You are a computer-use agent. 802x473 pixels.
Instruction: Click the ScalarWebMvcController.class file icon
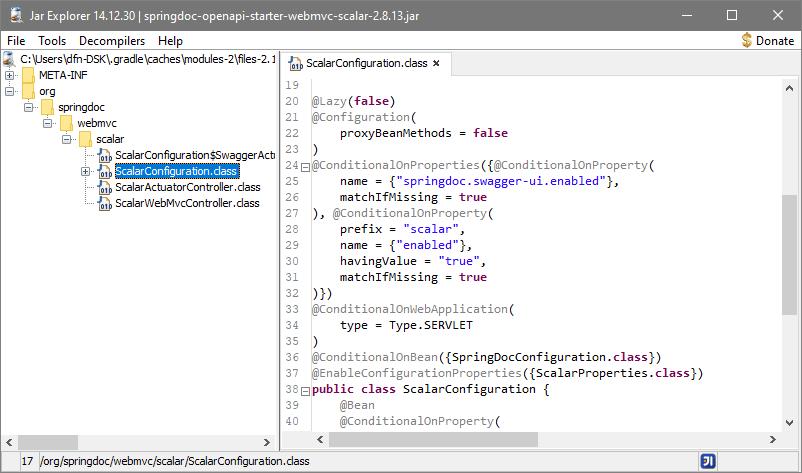pos(105,204)
